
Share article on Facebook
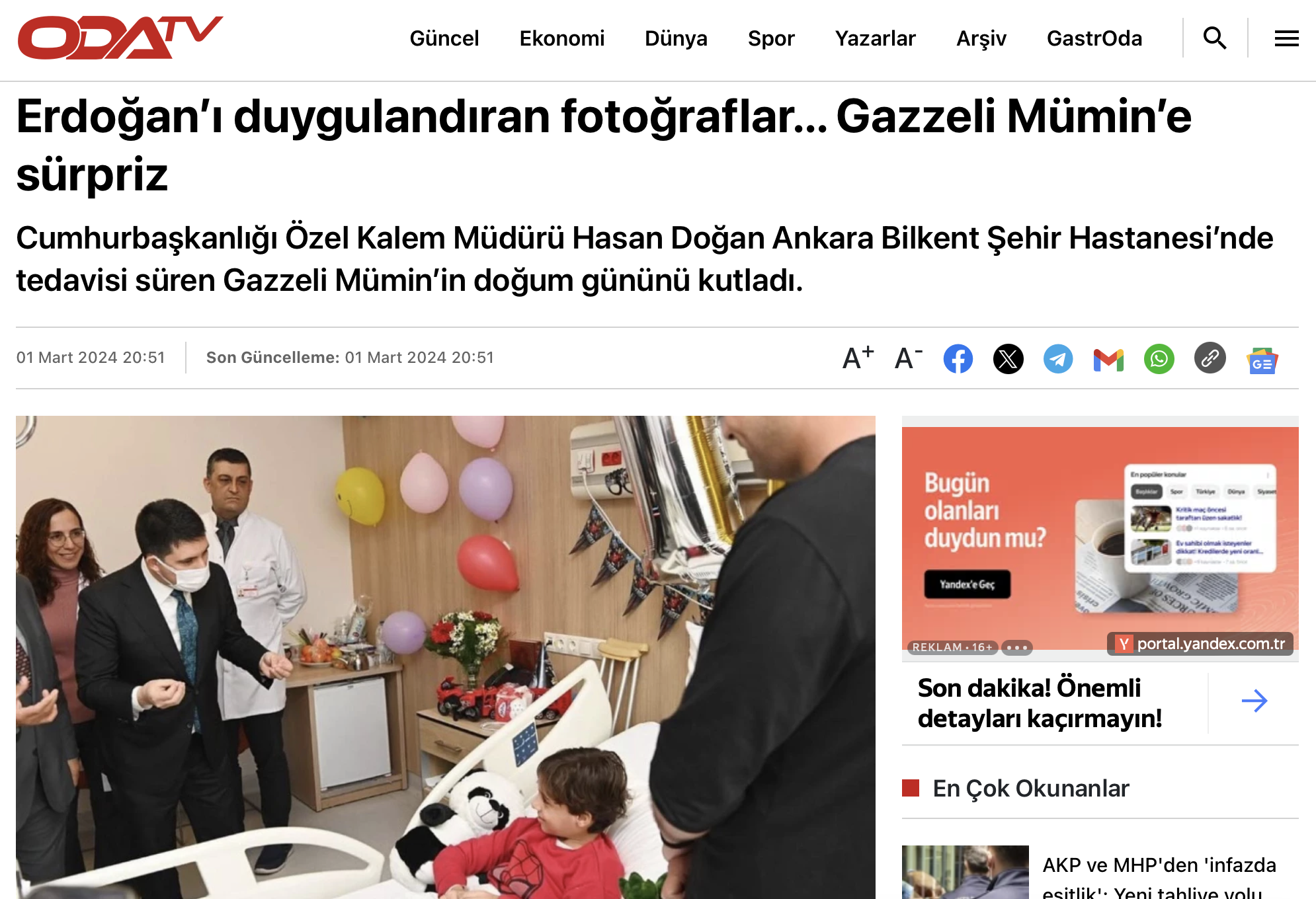click(x=958, y=359)
